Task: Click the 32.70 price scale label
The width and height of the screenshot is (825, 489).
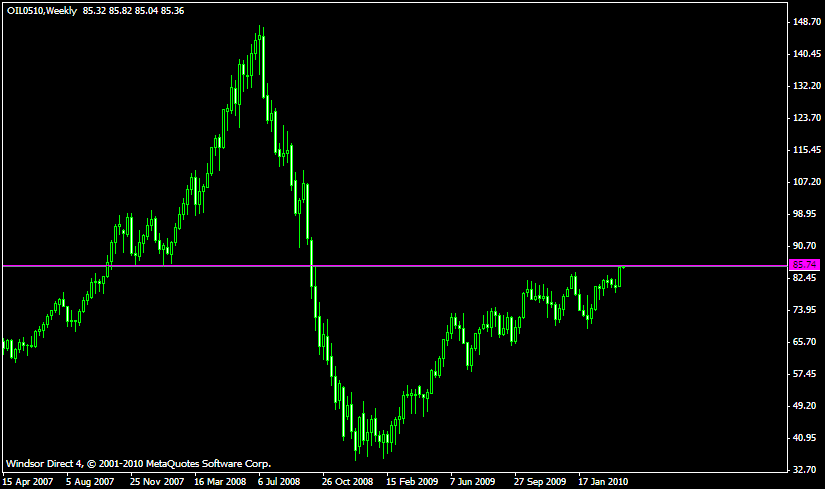Action: 805,469
